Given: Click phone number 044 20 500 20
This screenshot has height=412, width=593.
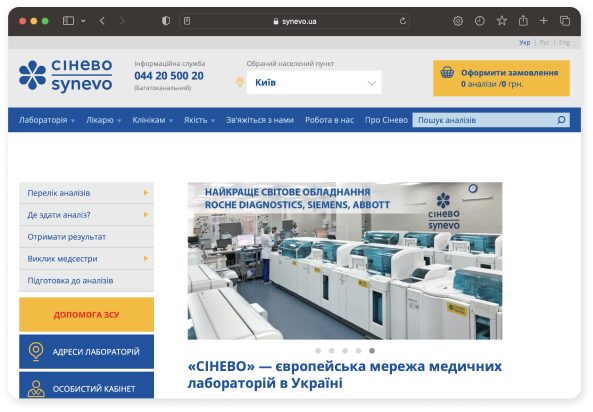Looking at the screenshot, I should point(169,76).
